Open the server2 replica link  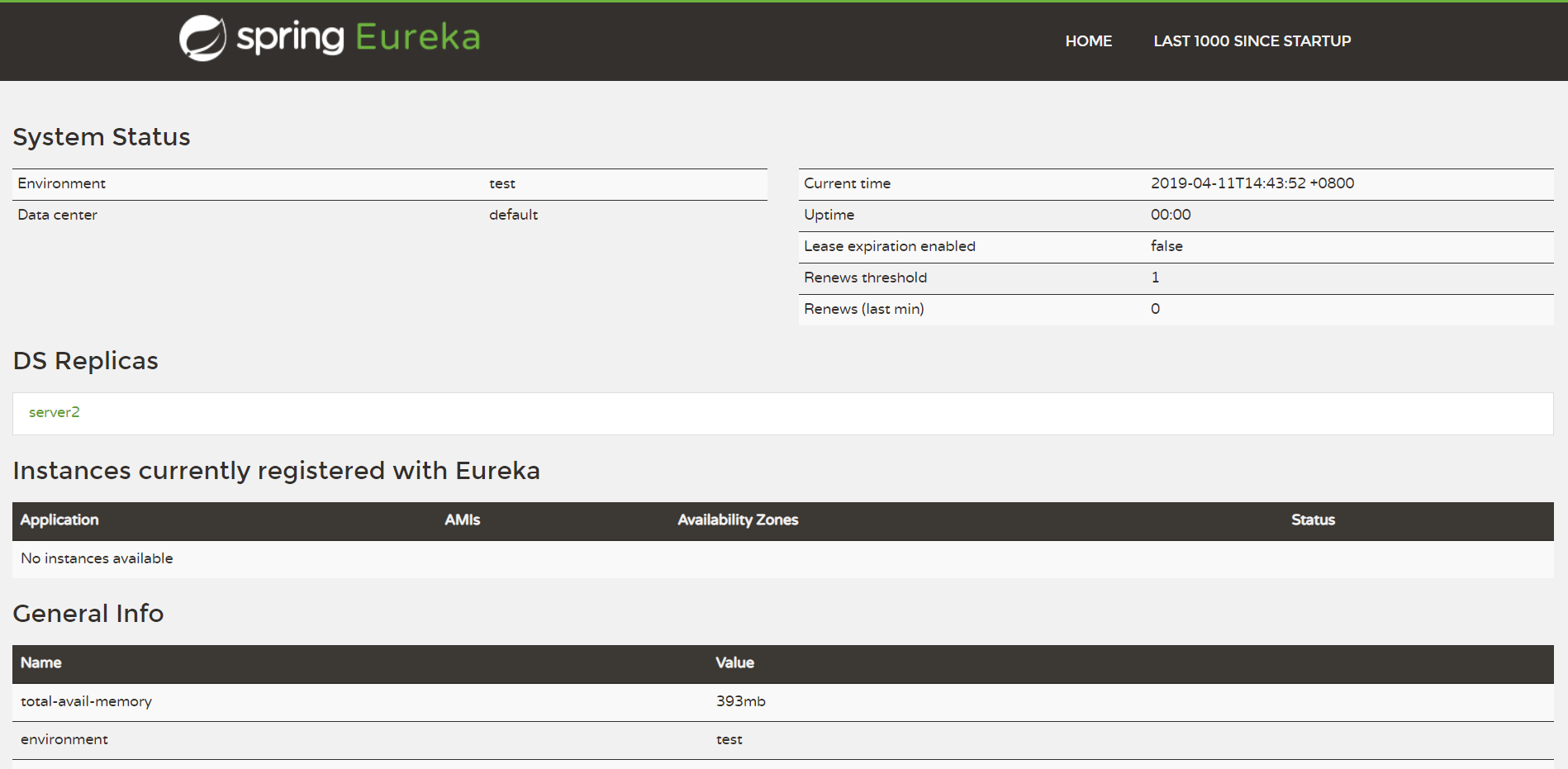(x=55, y=412)
